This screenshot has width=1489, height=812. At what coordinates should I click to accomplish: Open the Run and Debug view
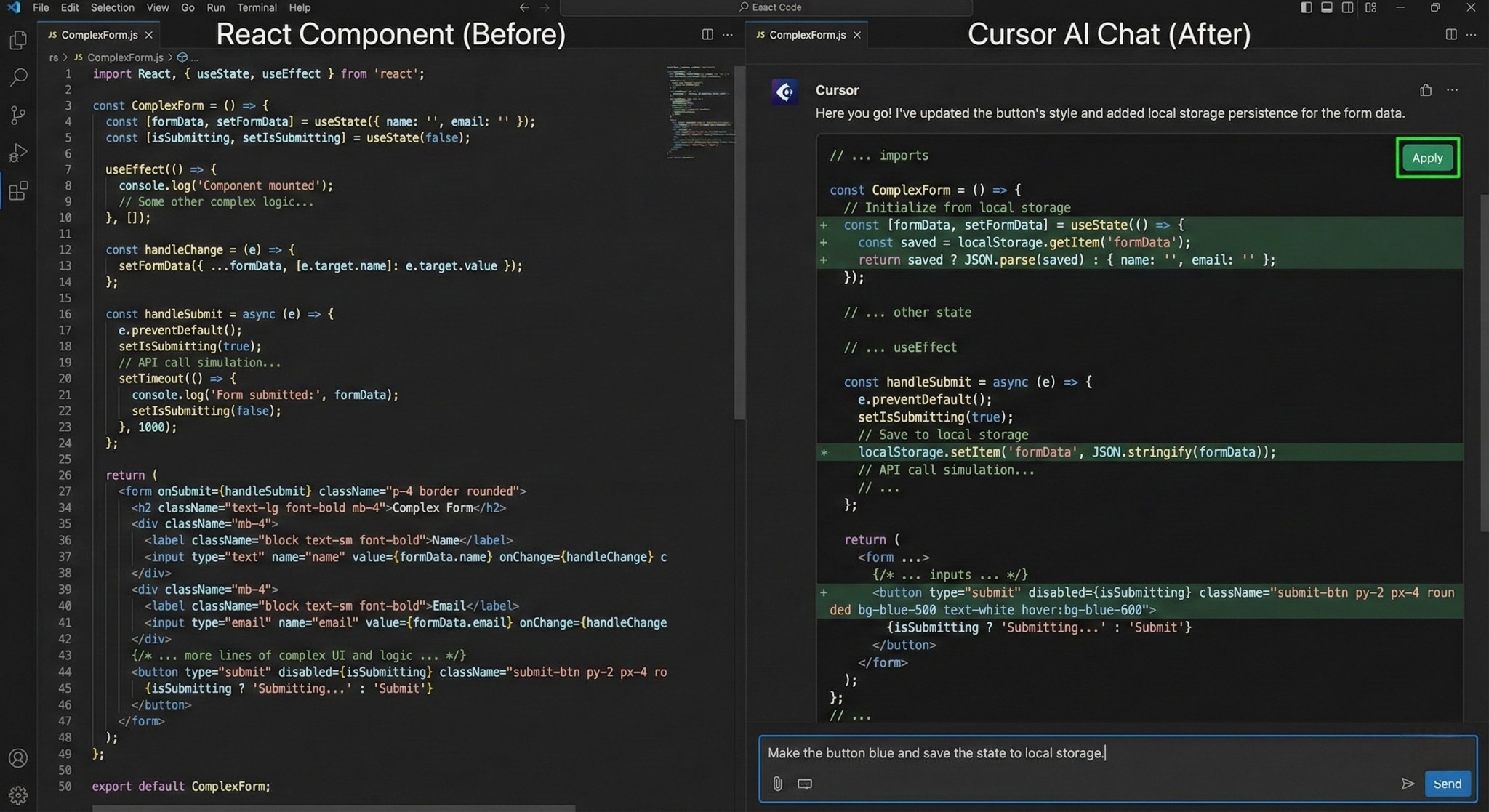coord(18,153)
